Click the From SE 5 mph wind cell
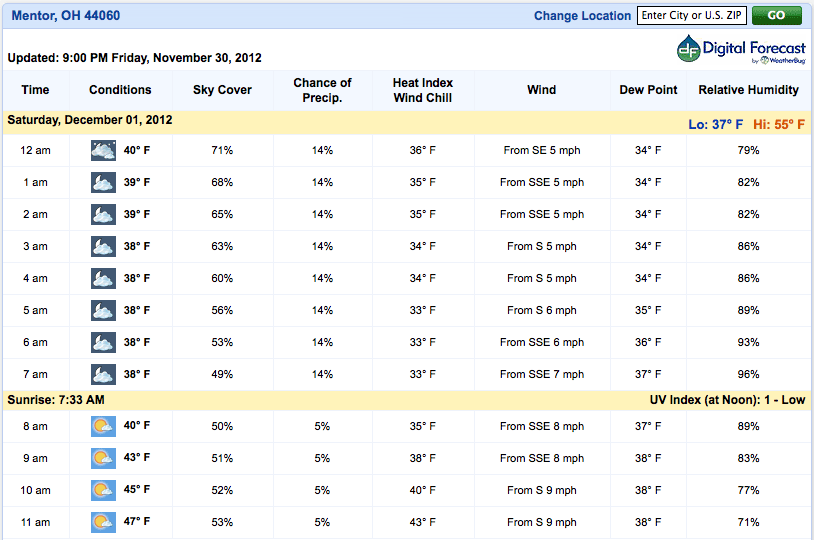 coord(542,151)
